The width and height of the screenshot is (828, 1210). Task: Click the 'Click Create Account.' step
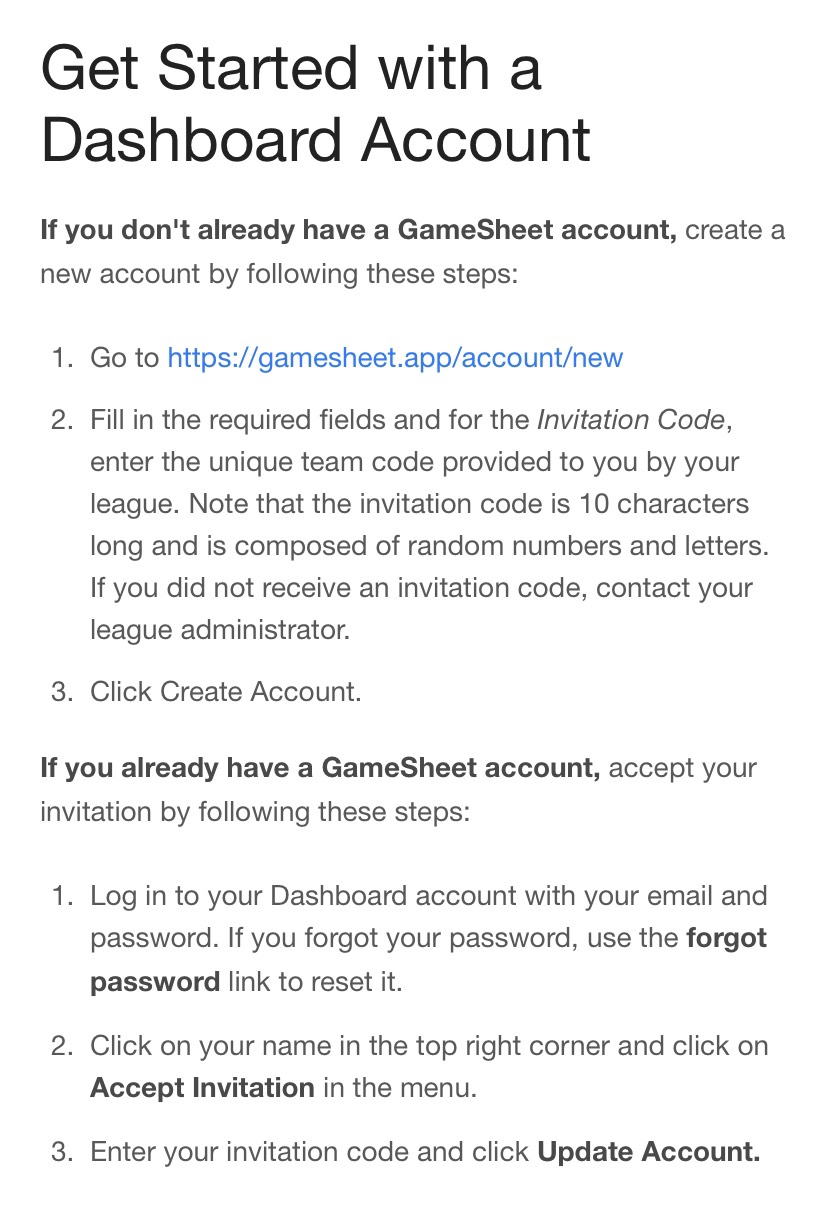tap(226, 692)
